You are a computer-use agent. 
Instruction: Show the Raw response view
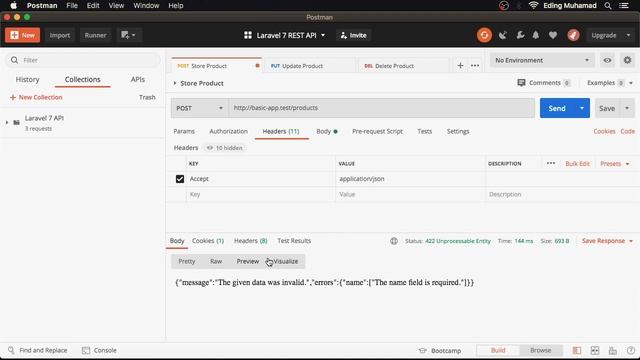coord(216,261)
